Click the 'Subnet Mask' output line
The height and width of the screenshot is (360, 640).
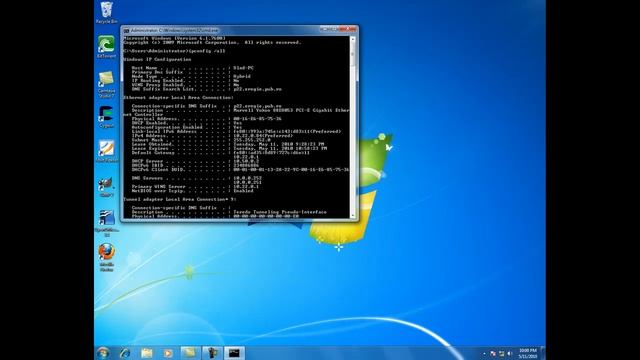click(201, 140)
